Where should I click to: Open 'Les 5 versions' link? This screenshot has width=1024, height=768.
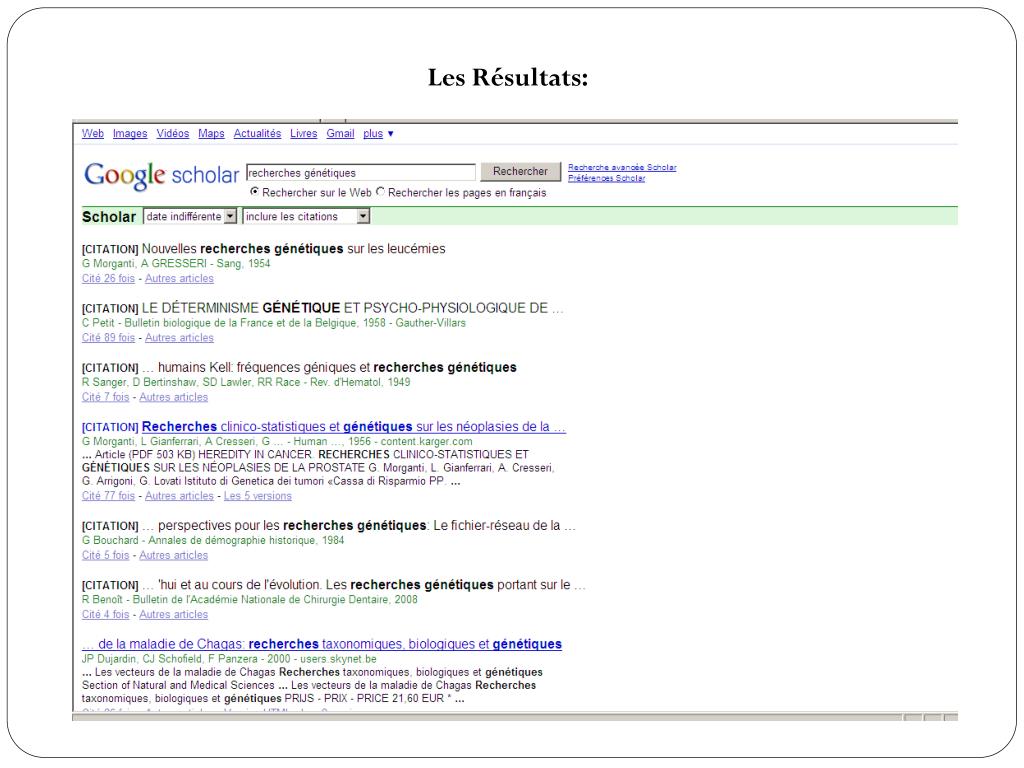pos(257,496)
